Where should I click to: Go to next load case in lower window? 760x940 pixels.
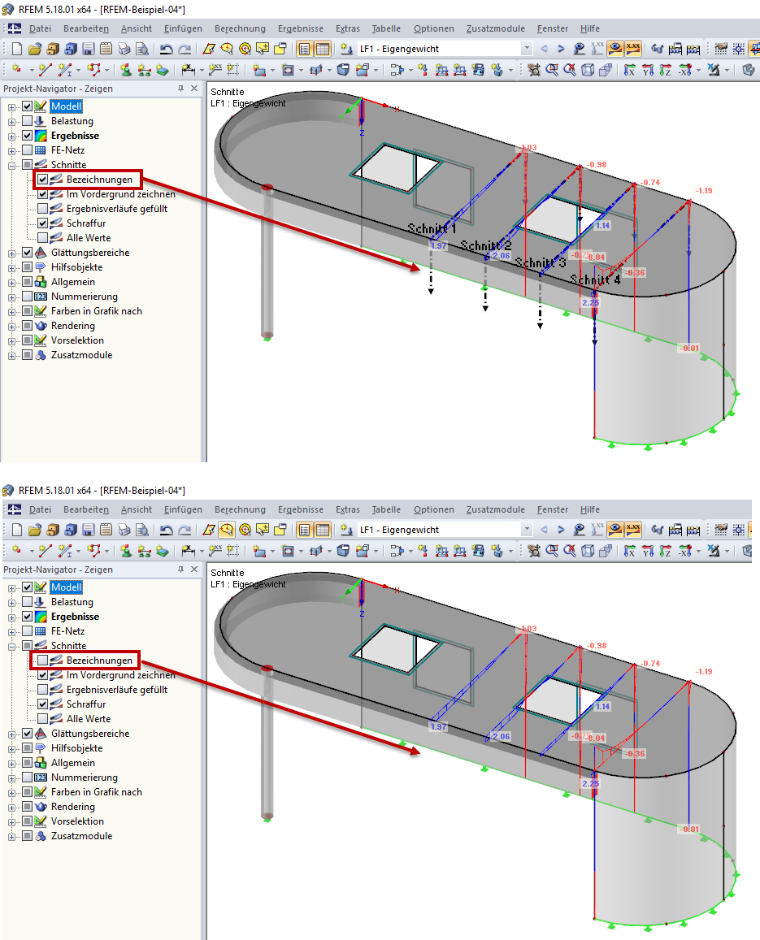point(561,529)
